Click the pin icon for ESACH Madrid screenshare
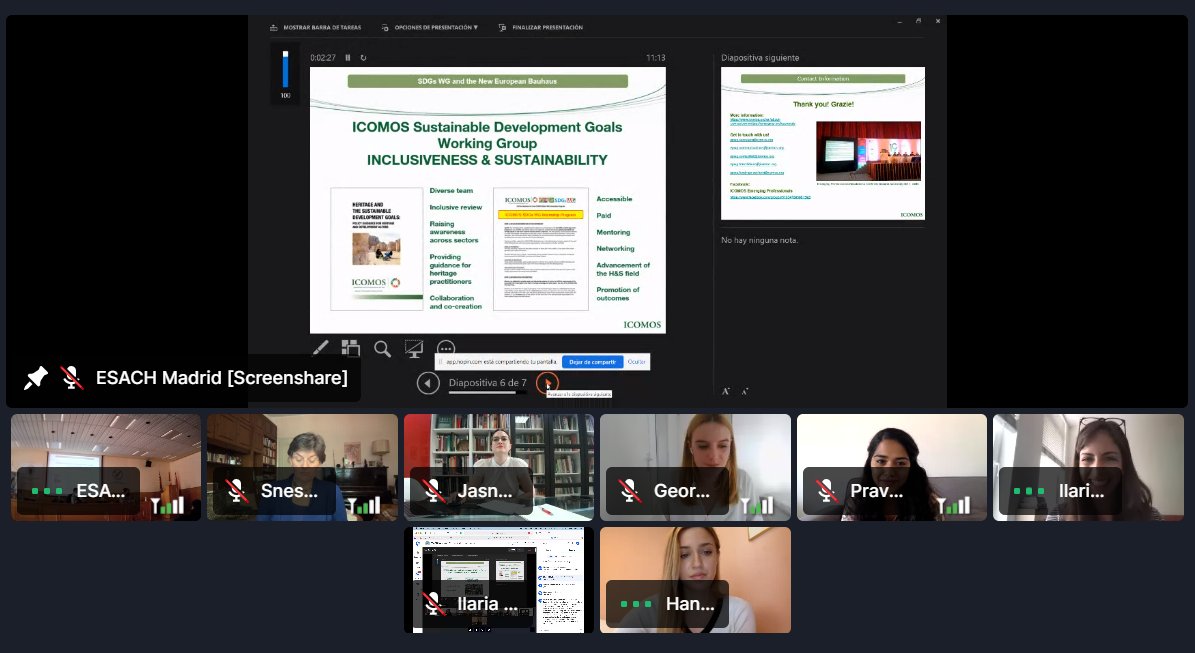Image resolution: width=1195 pixels, height=653 pixels. click(35, 378)
